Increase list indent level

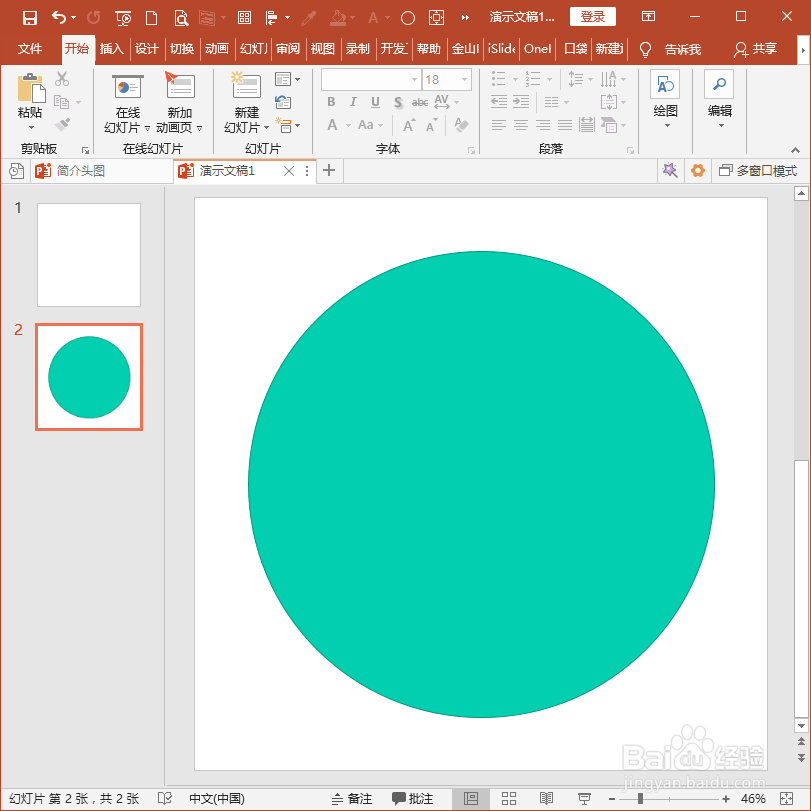pyautogui.click(x=521, y=102)
